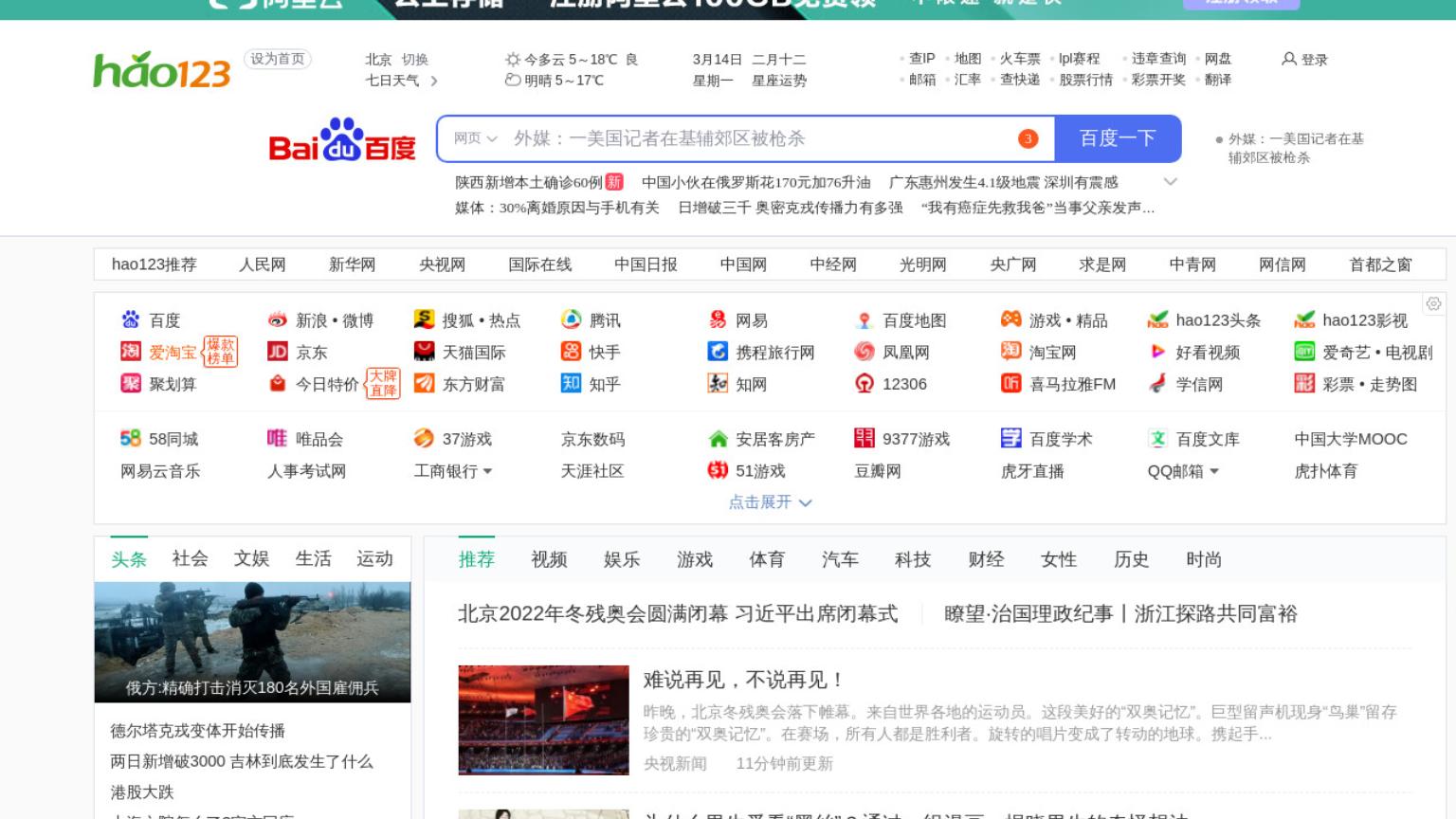Click the 好看视频 play icon
Viewport: 1456px width, 819px height.
1157,352
